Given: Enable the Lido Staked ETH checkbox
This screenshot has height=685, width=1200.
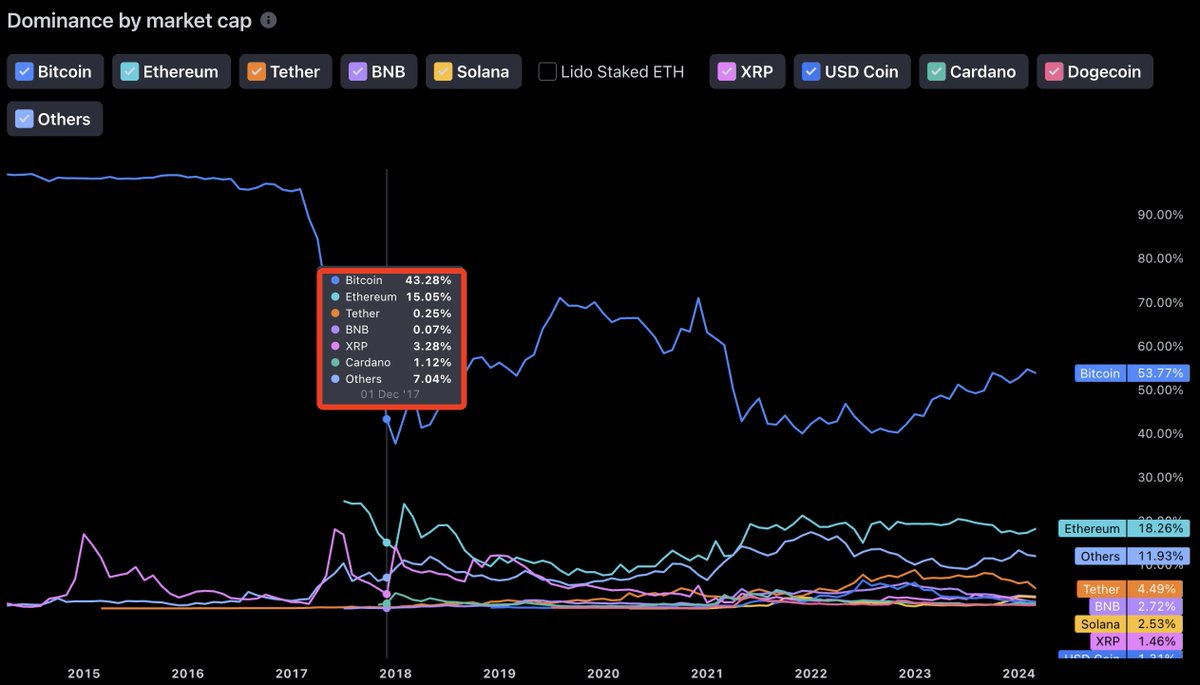Looking at the screenshot, I should pos(548,72).
